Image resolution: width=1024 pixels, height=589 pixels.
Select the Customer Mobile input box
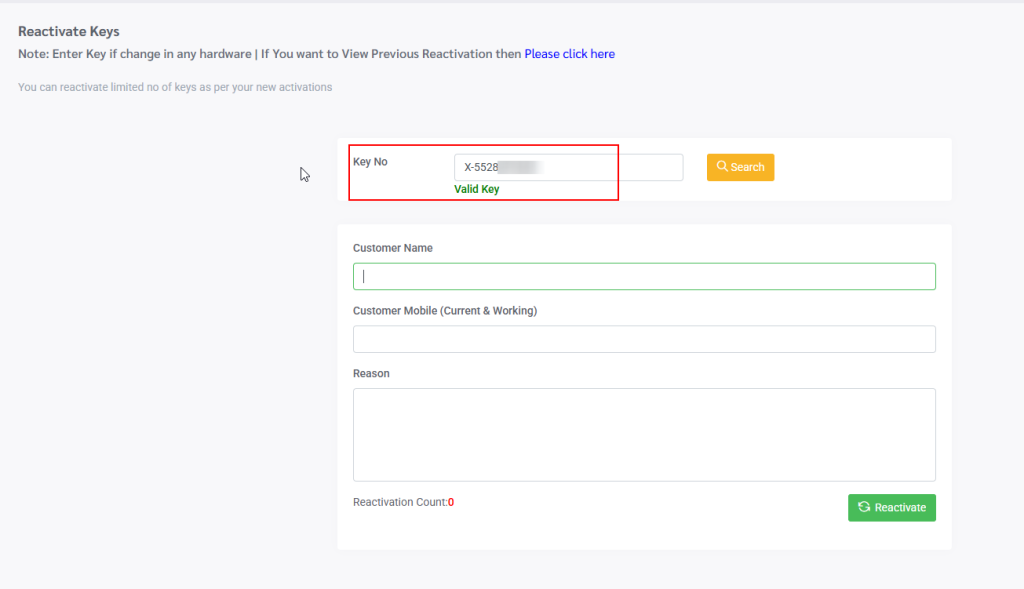[644, 339]
